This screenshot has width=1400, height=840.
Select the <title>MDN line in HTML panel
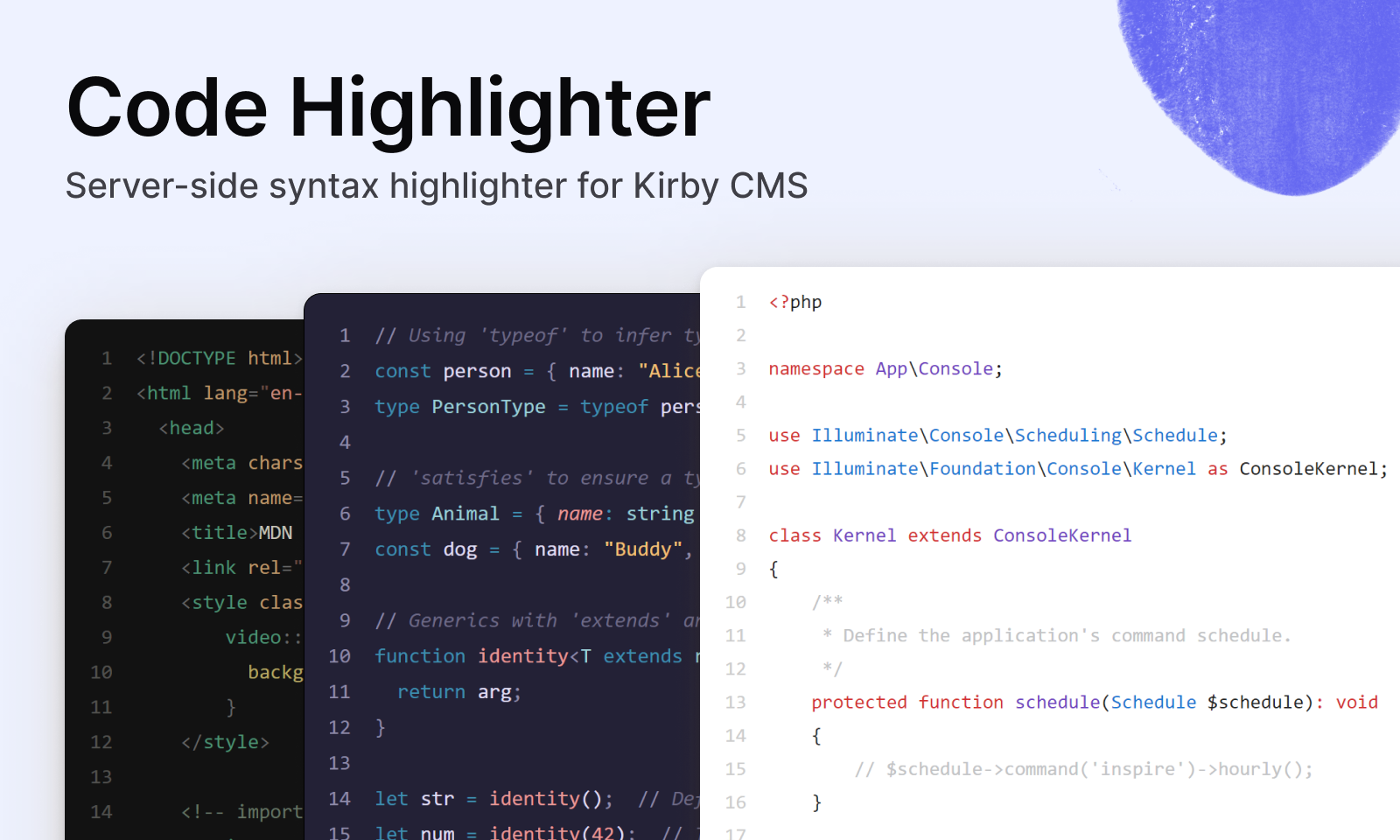pos(236,532)
